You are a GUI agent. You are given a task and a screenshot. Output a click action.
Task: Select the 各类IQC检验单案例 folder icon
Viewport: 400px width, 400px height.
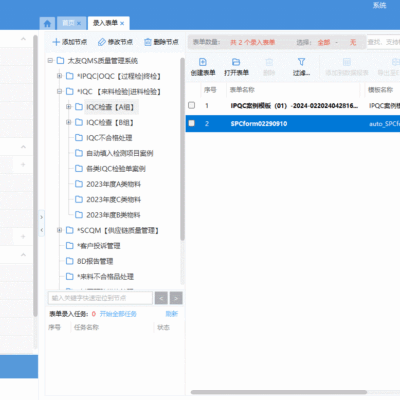point(79,168)
